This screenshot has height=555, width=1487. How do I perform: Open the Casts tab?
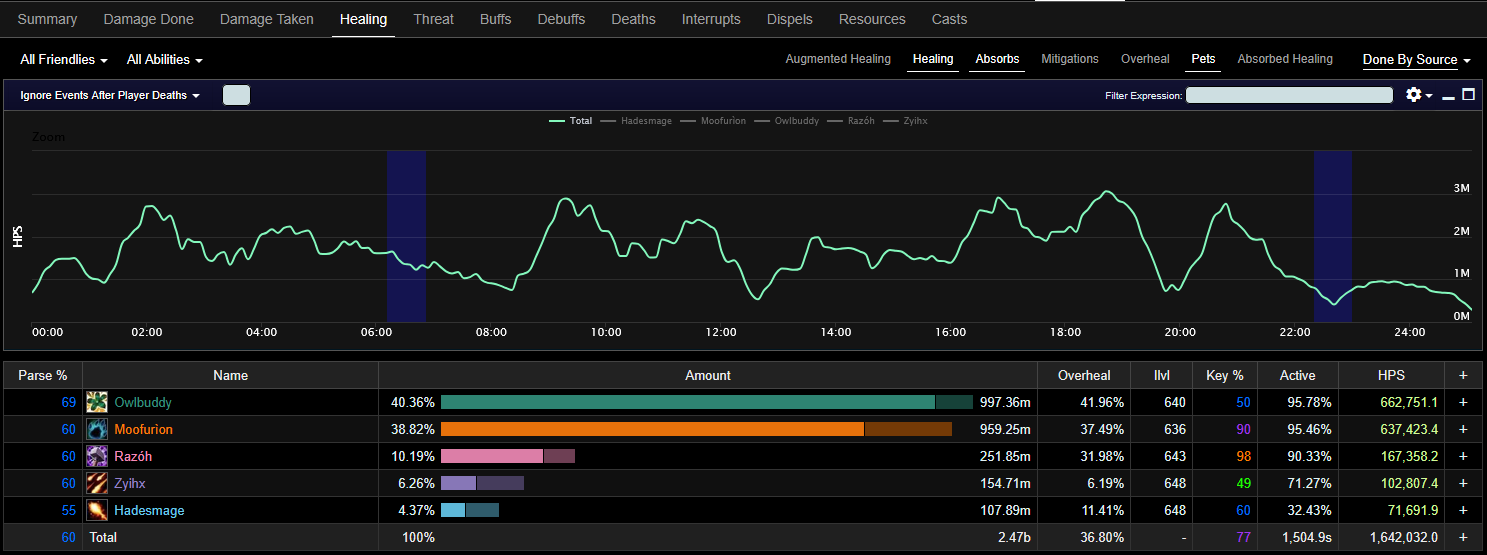pyautogui.click(x=949, y=19)
